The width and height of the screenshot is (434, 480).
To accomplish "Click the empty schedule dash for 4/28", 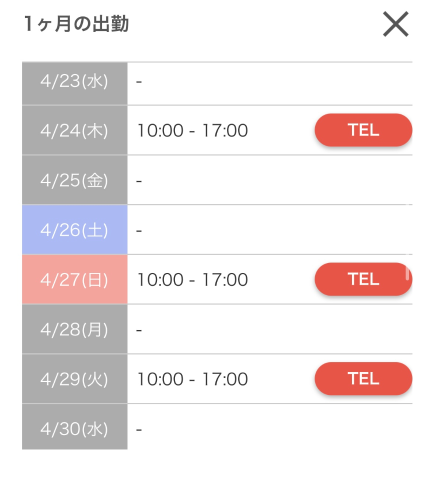I will [139, 330].
